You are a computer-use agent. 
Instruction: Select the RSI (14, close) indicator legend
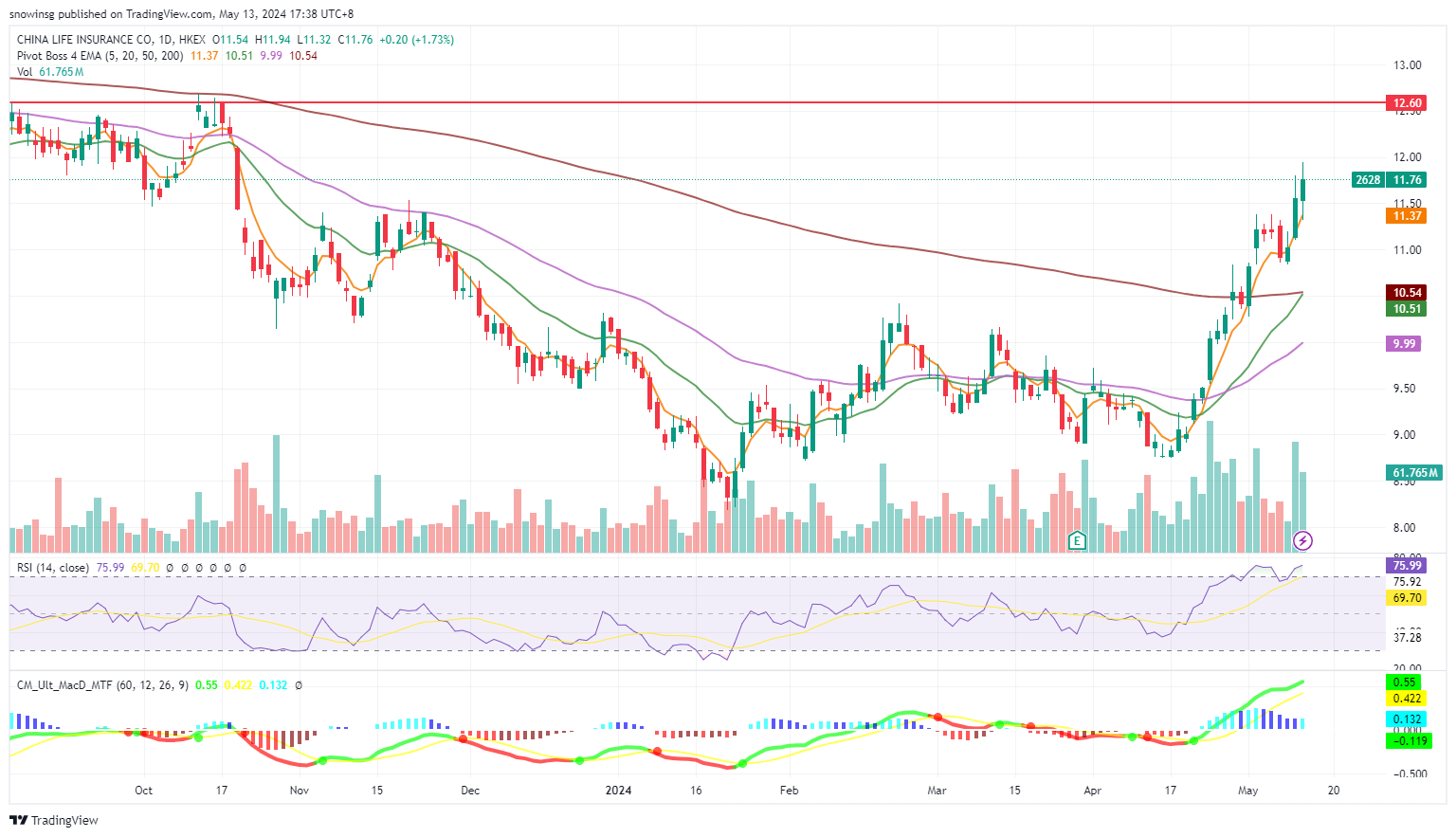pos(53,568)
